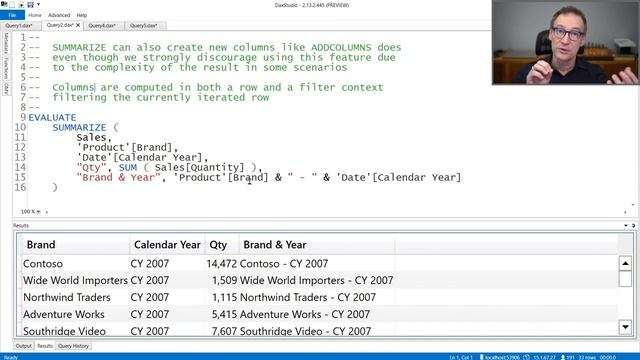The height and width of the screenshot is (360, 640).
Task: Close the Query2.dax tab
Action: (78, 25)
